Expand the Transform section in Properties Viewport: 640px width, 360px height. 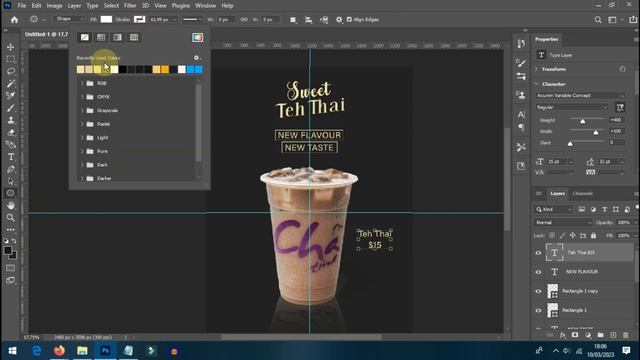536,69
